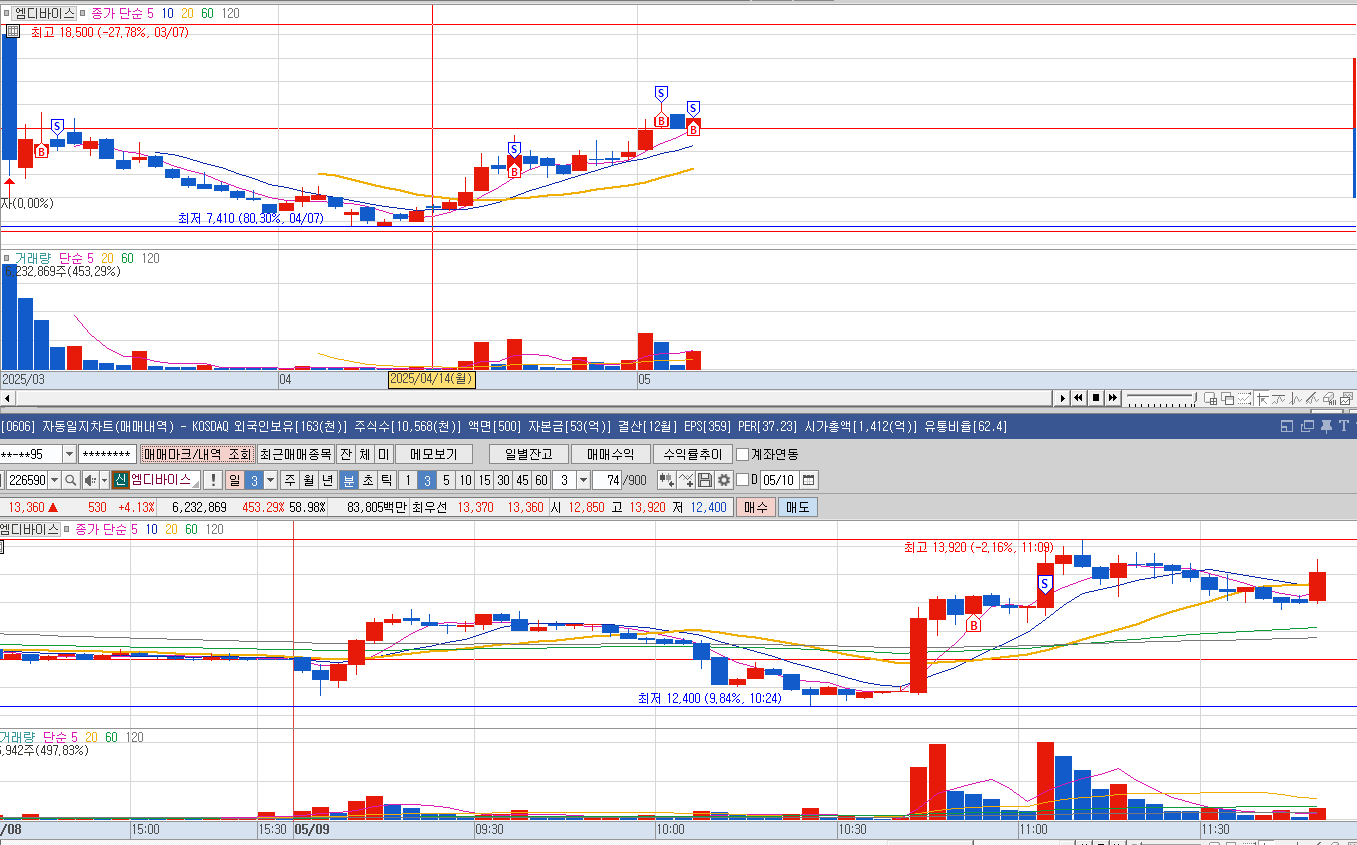Click the add indicator chart icon

click(x=665, y=480)
